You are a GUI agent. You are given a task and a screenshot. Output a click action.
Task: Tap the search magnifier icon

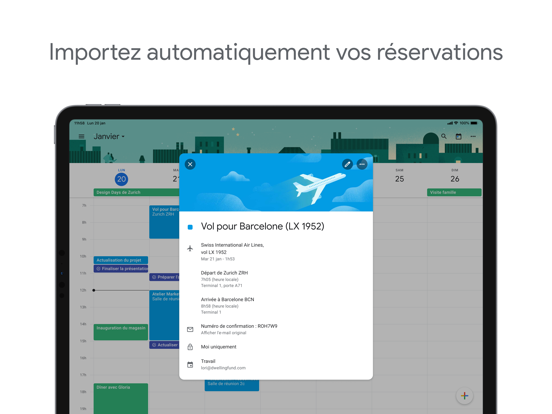tap(444, 136)
